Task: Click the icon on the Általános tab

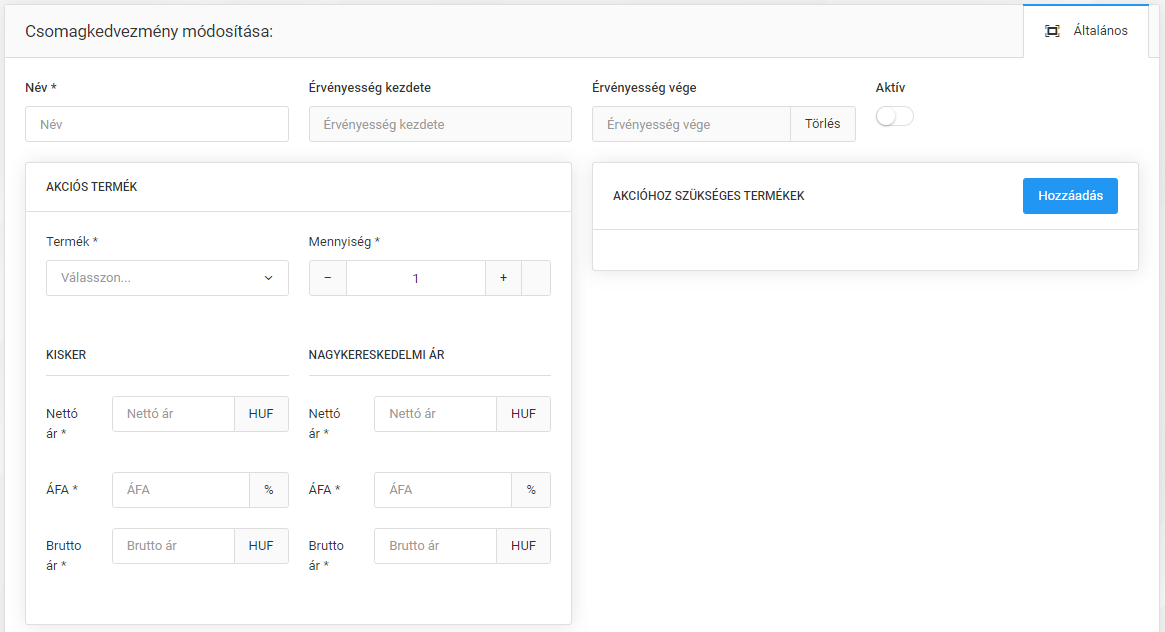Action: click(x=1052, y=31)
